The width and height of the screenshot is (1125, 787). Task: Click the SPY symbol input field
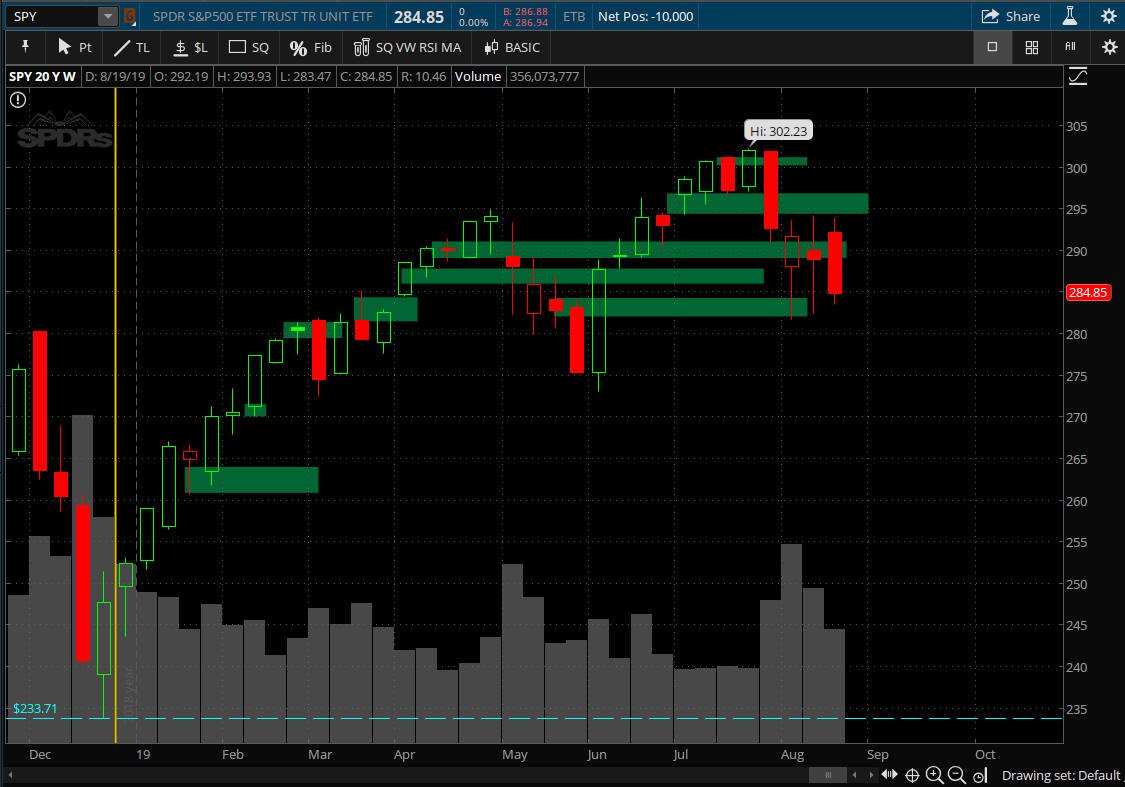(52, 17)
